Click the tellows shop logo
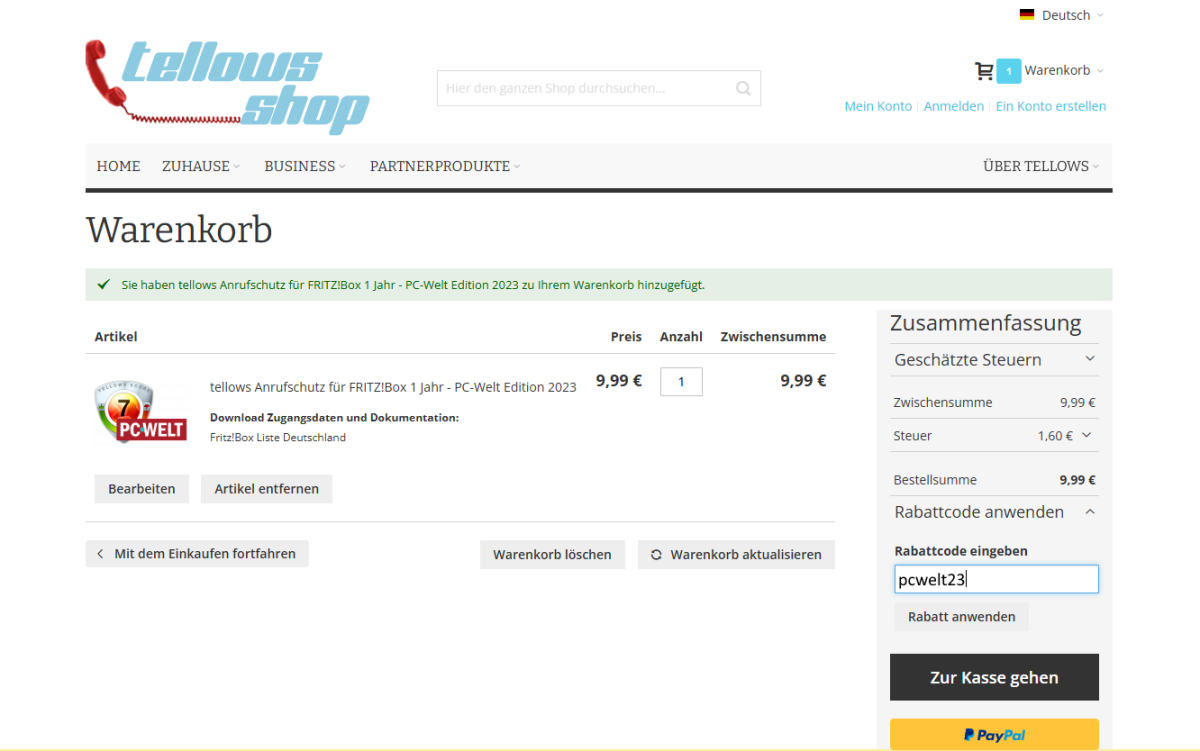Screen dimensions: 1200x751 pos(228,87)
